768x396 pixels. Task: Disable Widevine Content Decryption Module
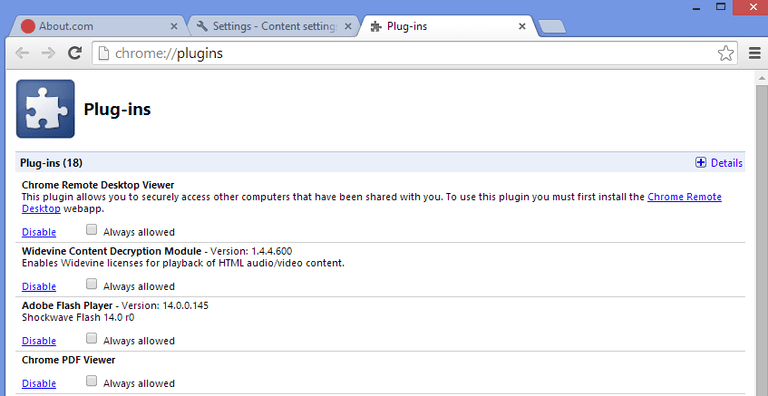point(39,286)
